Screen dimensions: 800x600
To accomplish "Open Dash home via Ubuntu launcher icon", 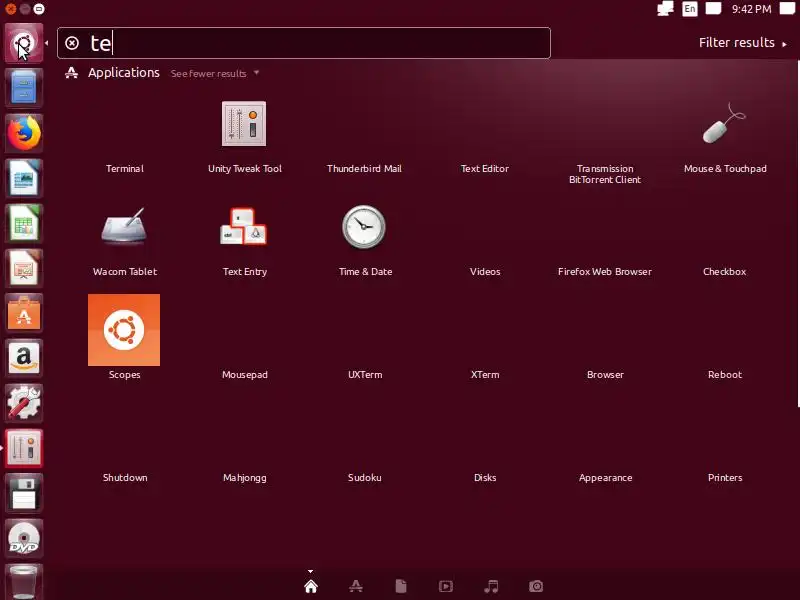I will point(24,43).
